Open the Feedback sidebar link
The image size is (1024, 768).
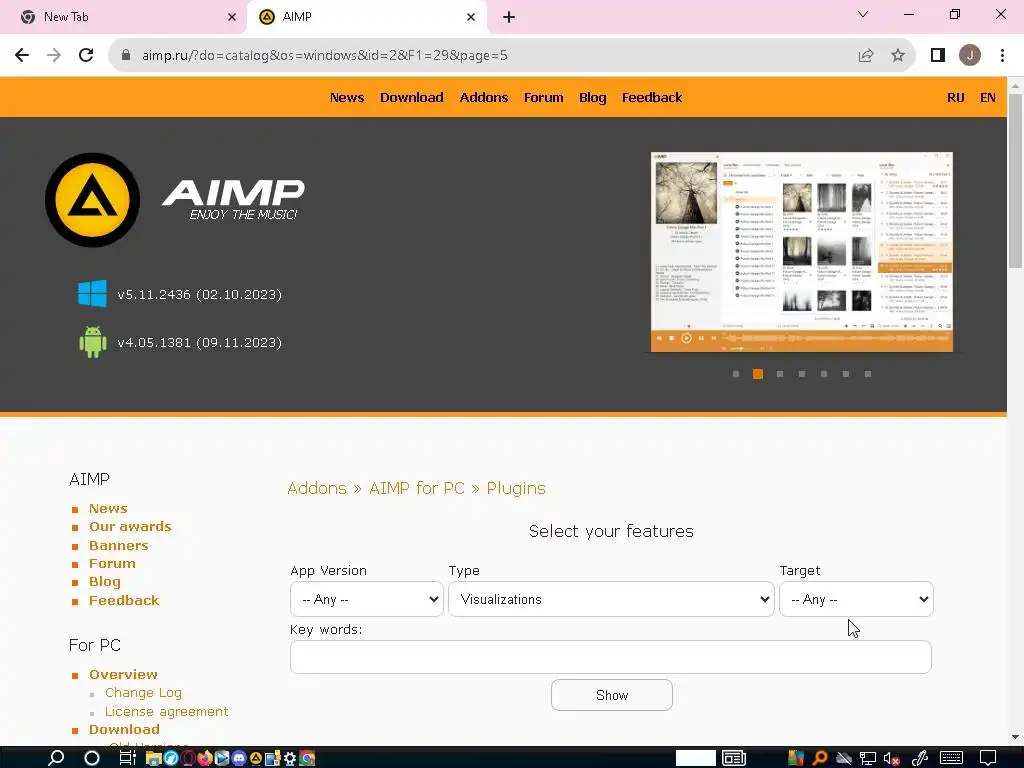[124, 600]
